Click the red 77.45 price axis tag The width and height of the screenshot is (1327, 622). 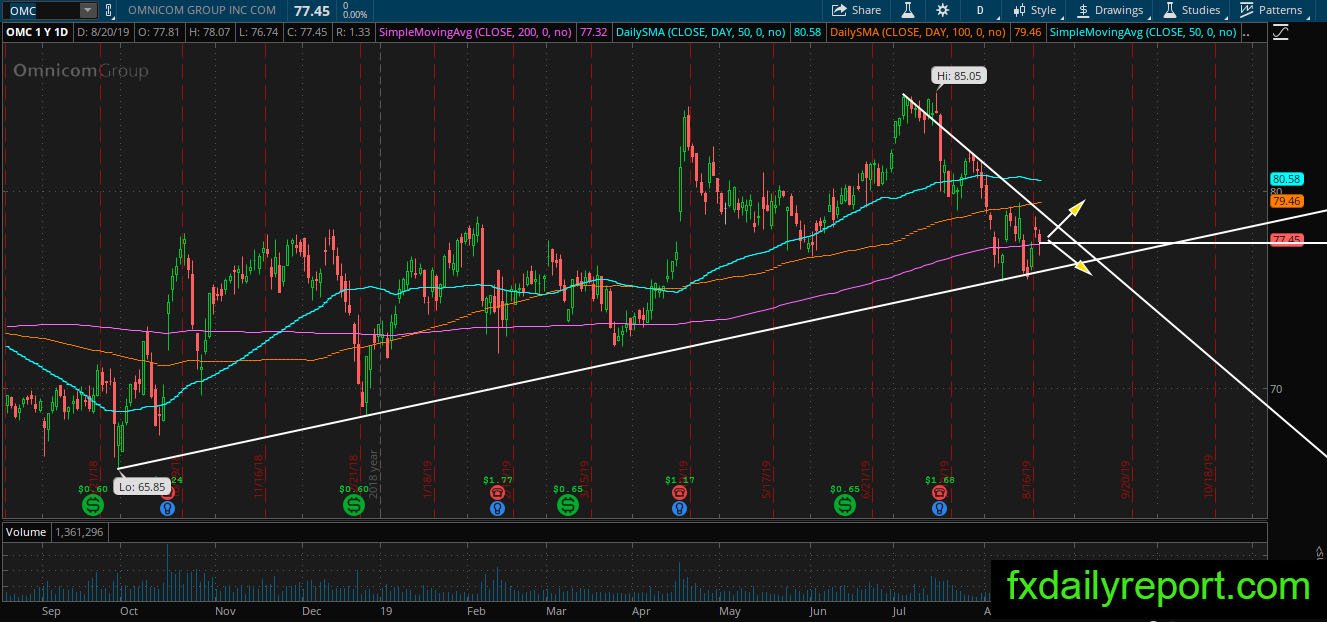(1286, 240)
